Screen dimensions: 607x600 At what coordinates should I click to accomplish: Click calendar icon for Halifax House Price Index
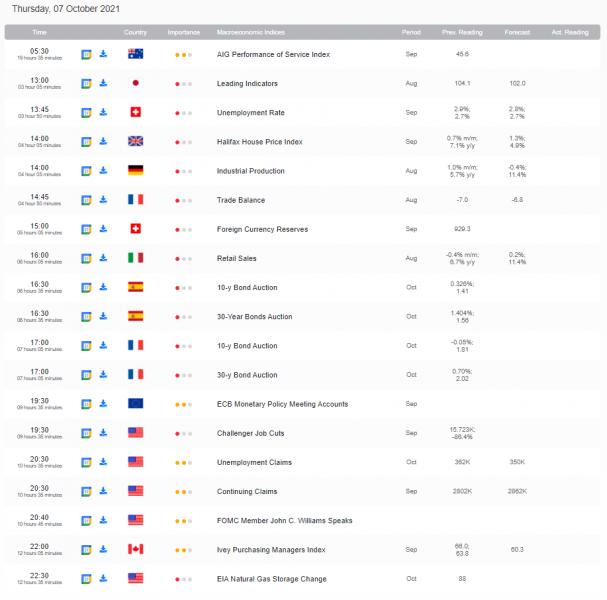(86, 142)
